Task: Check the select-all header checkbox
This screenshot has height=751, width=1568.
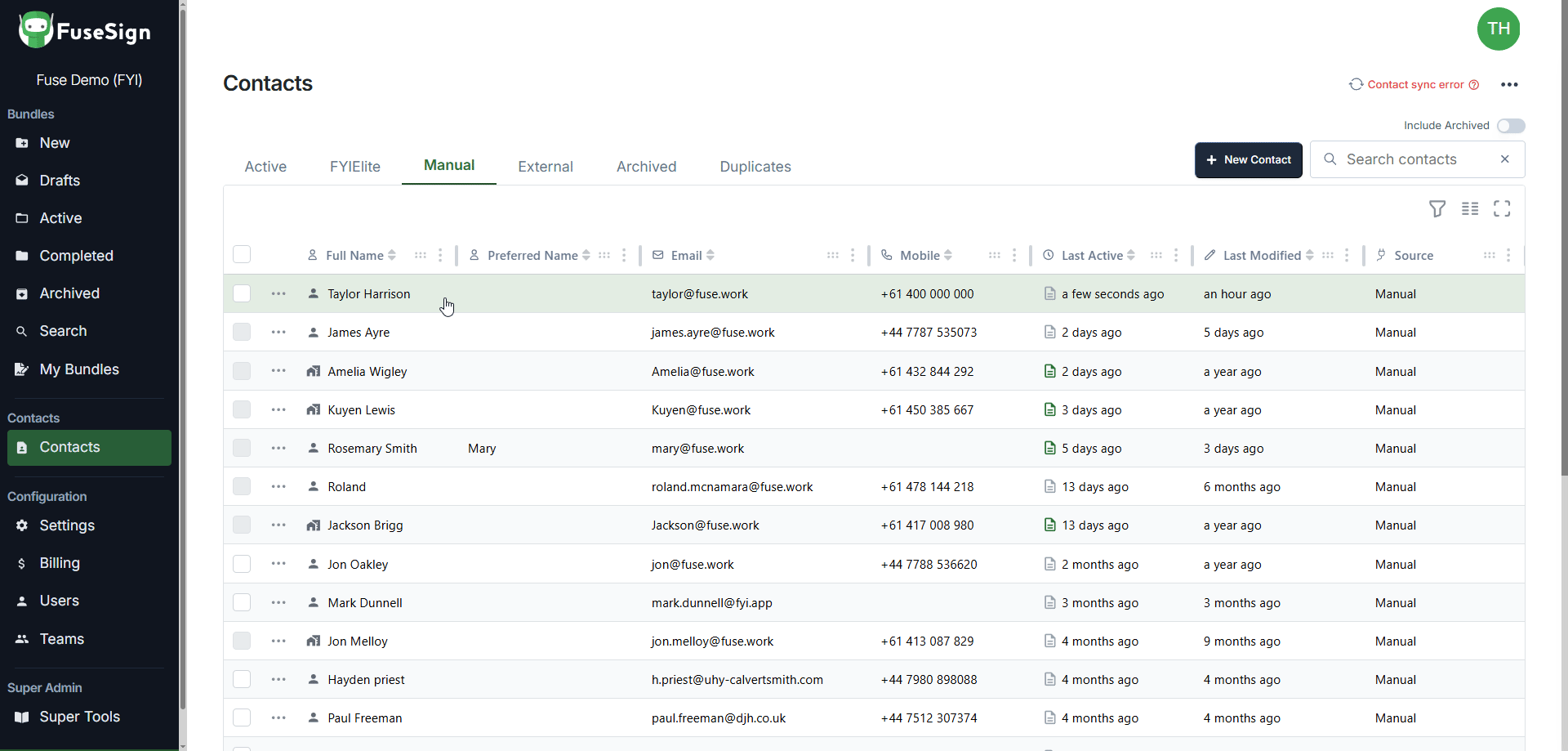Action: pos(242,255)
